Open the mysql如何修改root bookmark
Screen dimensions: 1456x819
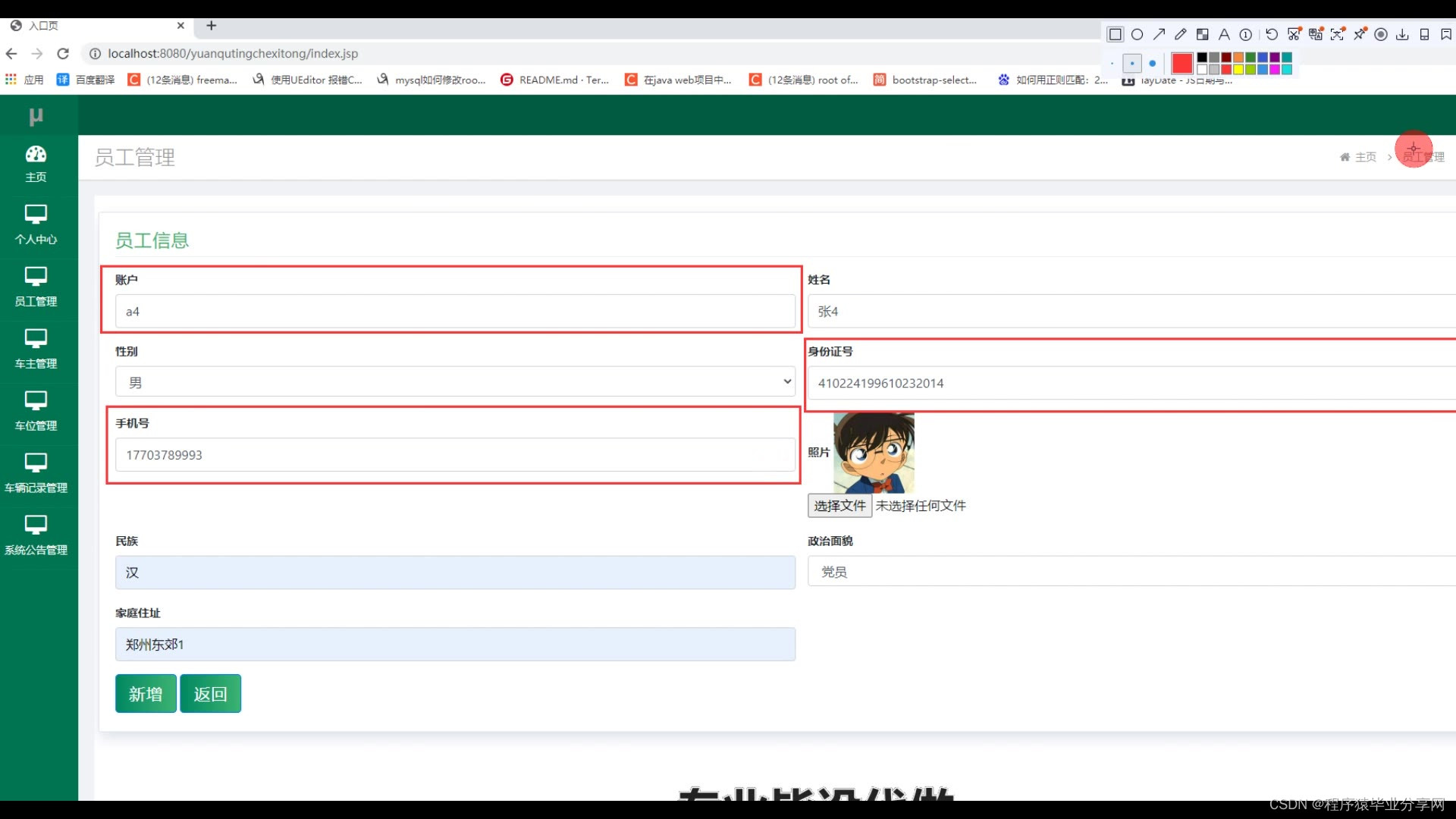pos(431,80)
